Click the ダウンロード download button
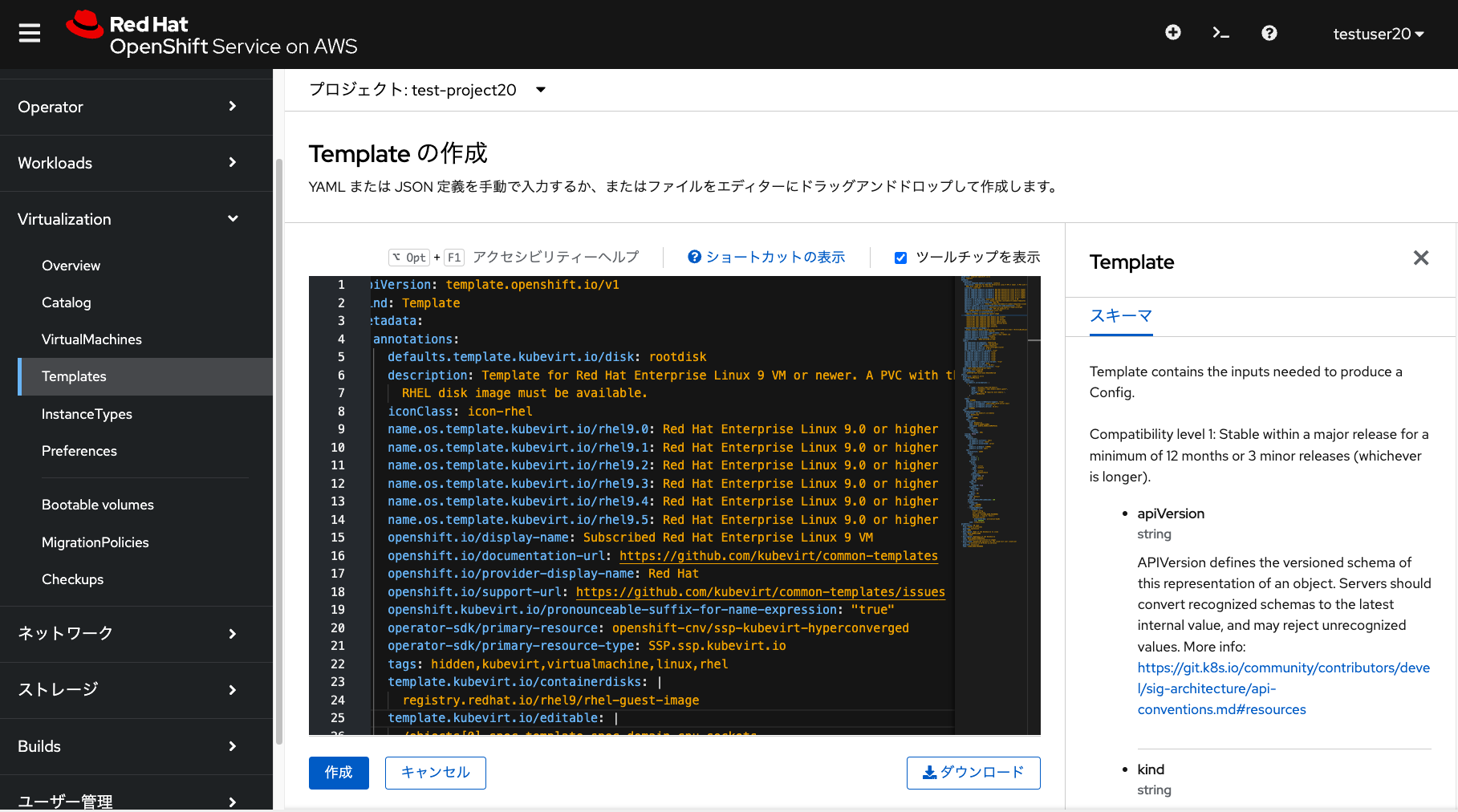 [973, 773]
